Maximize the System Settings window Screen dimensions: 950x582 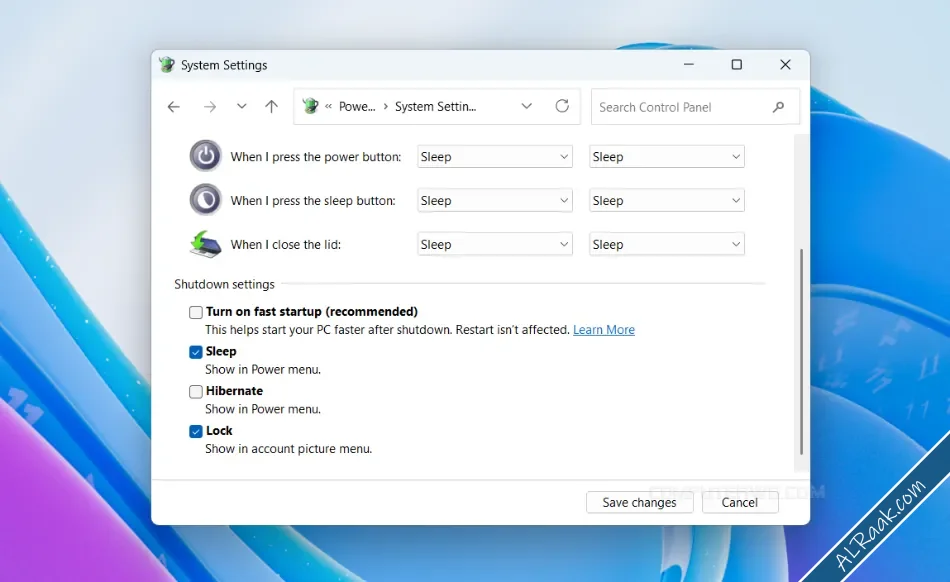click(737, 64)
